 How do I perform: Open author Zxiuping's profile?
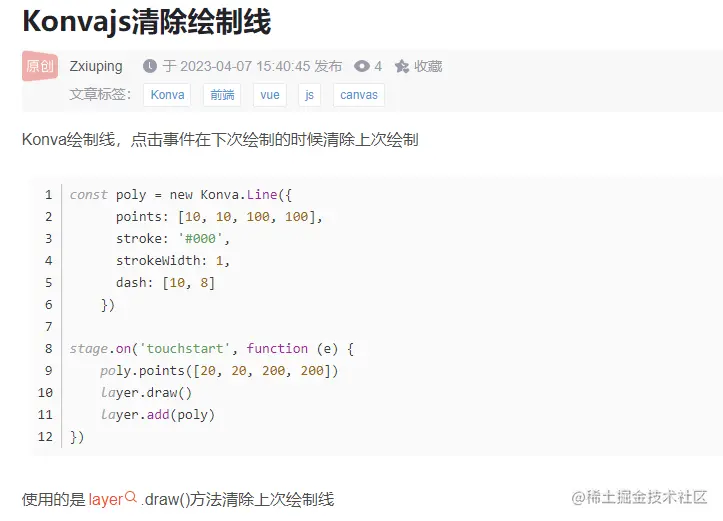pyautogui.click(x=96, y=66)
